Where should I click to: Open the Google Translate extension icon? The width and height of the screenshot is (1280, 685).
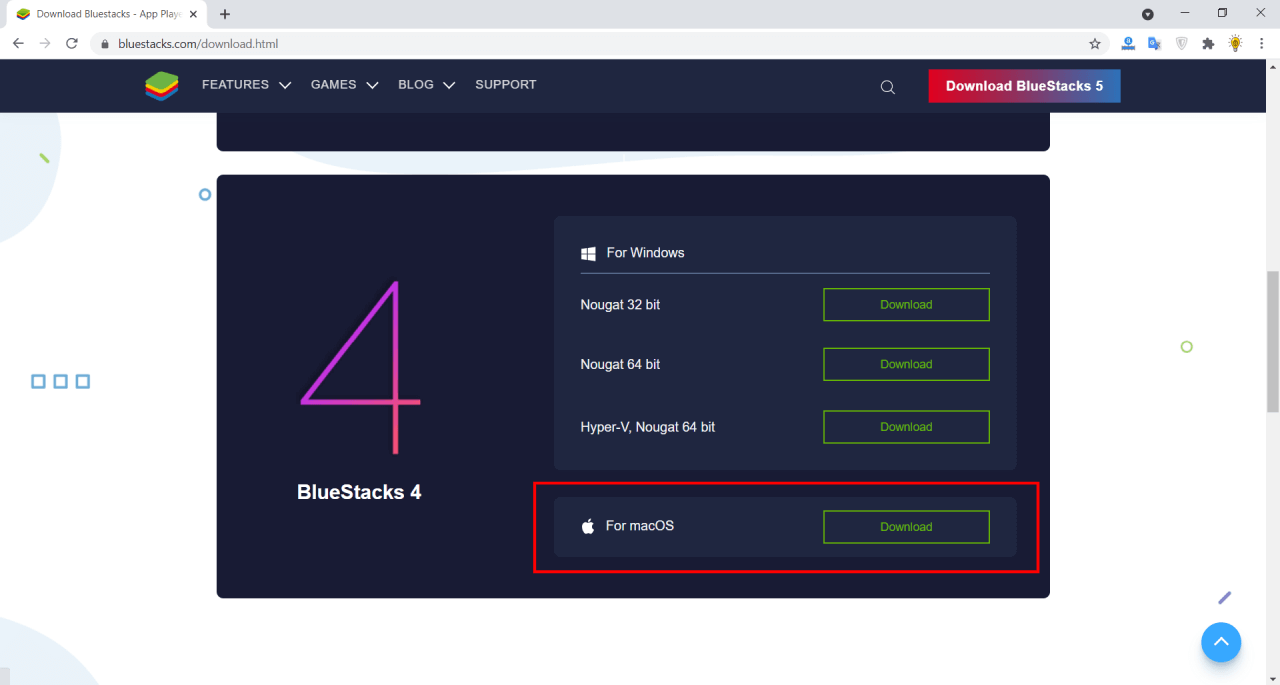(1154, 44)
